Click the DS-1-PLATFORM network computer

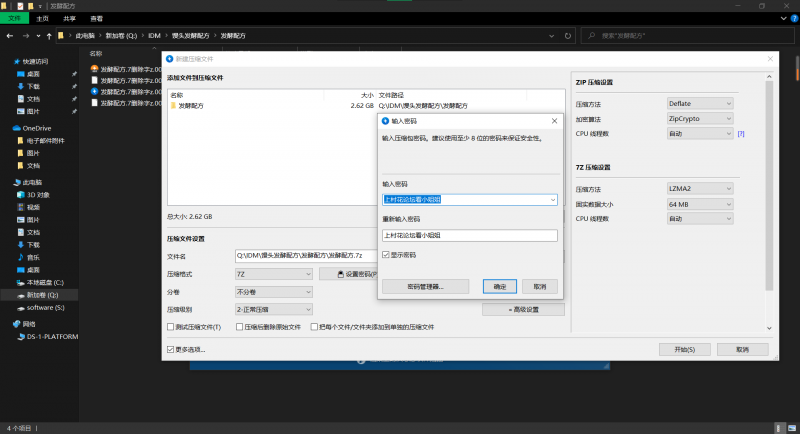(x=51, y=337)
